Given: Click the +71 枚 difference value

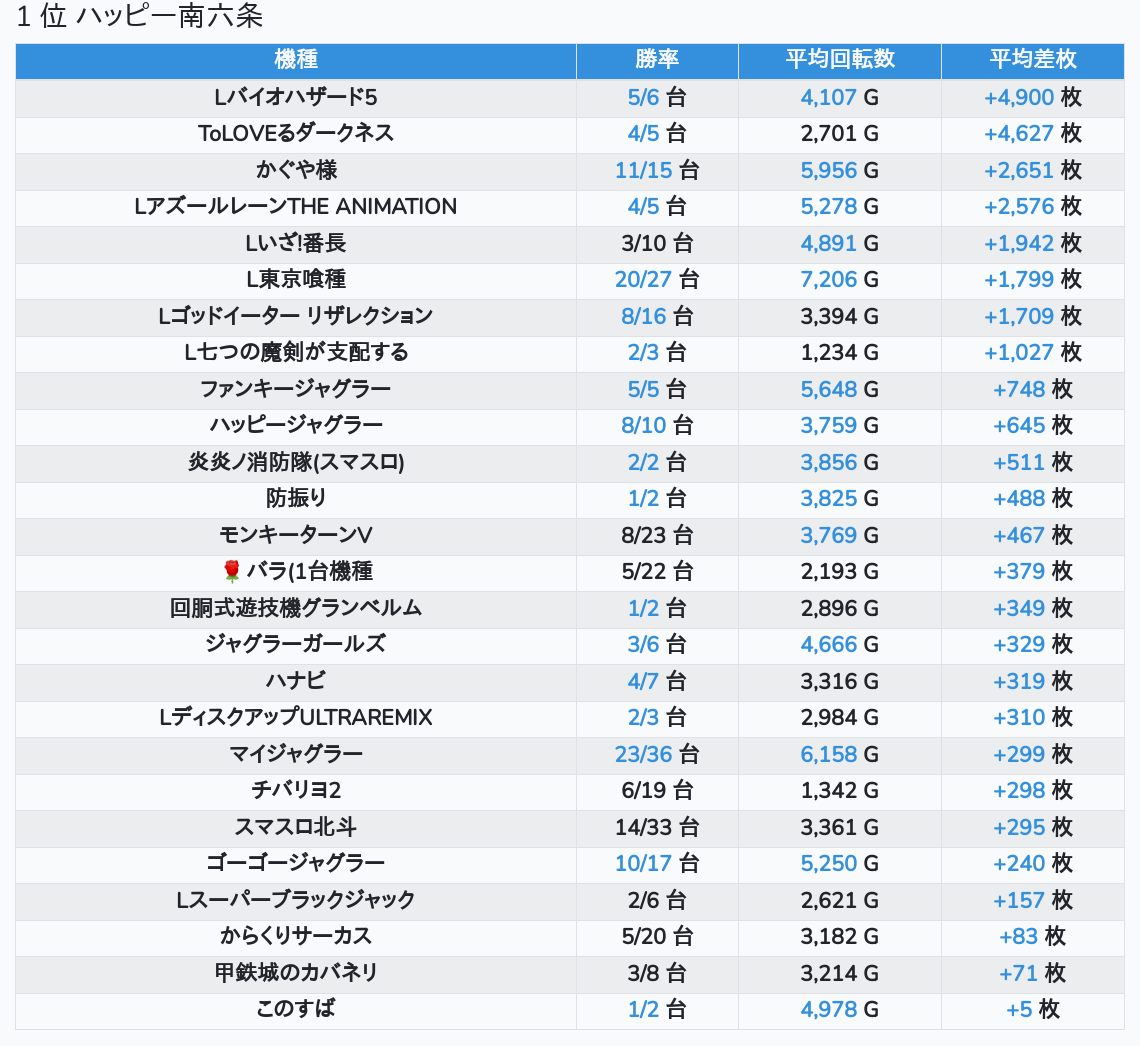Looking at the screenshot, I should click(1032, 973).
